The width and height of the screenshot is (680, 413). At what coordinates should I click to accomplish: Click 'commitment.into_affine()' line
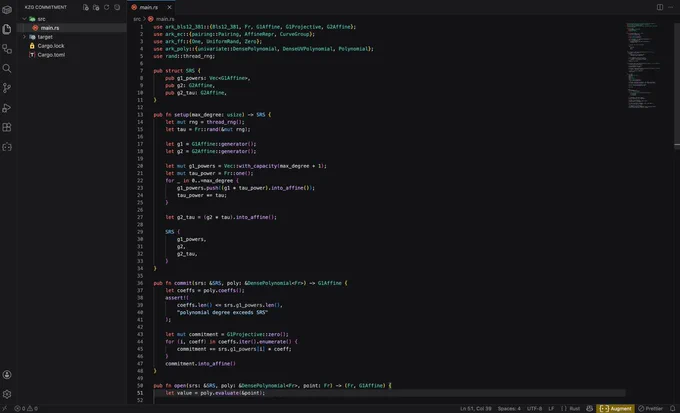[x=200, y=364]
